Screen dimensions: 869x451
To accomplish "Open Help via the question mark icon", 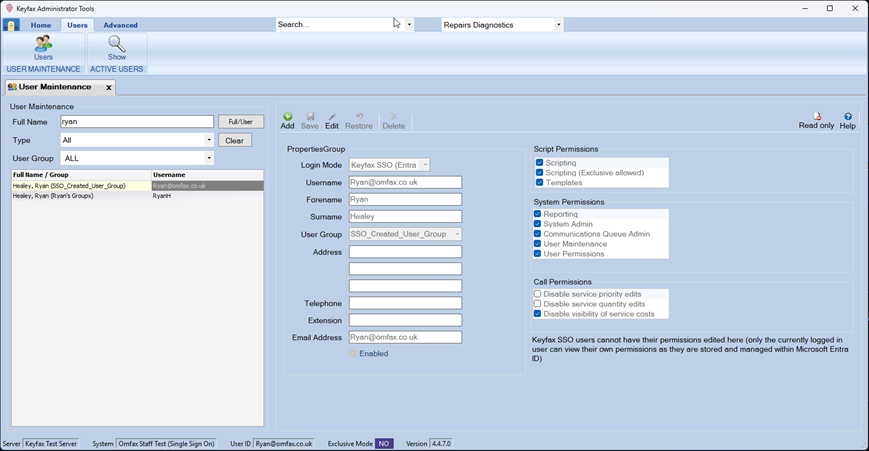I will [848, 117].
